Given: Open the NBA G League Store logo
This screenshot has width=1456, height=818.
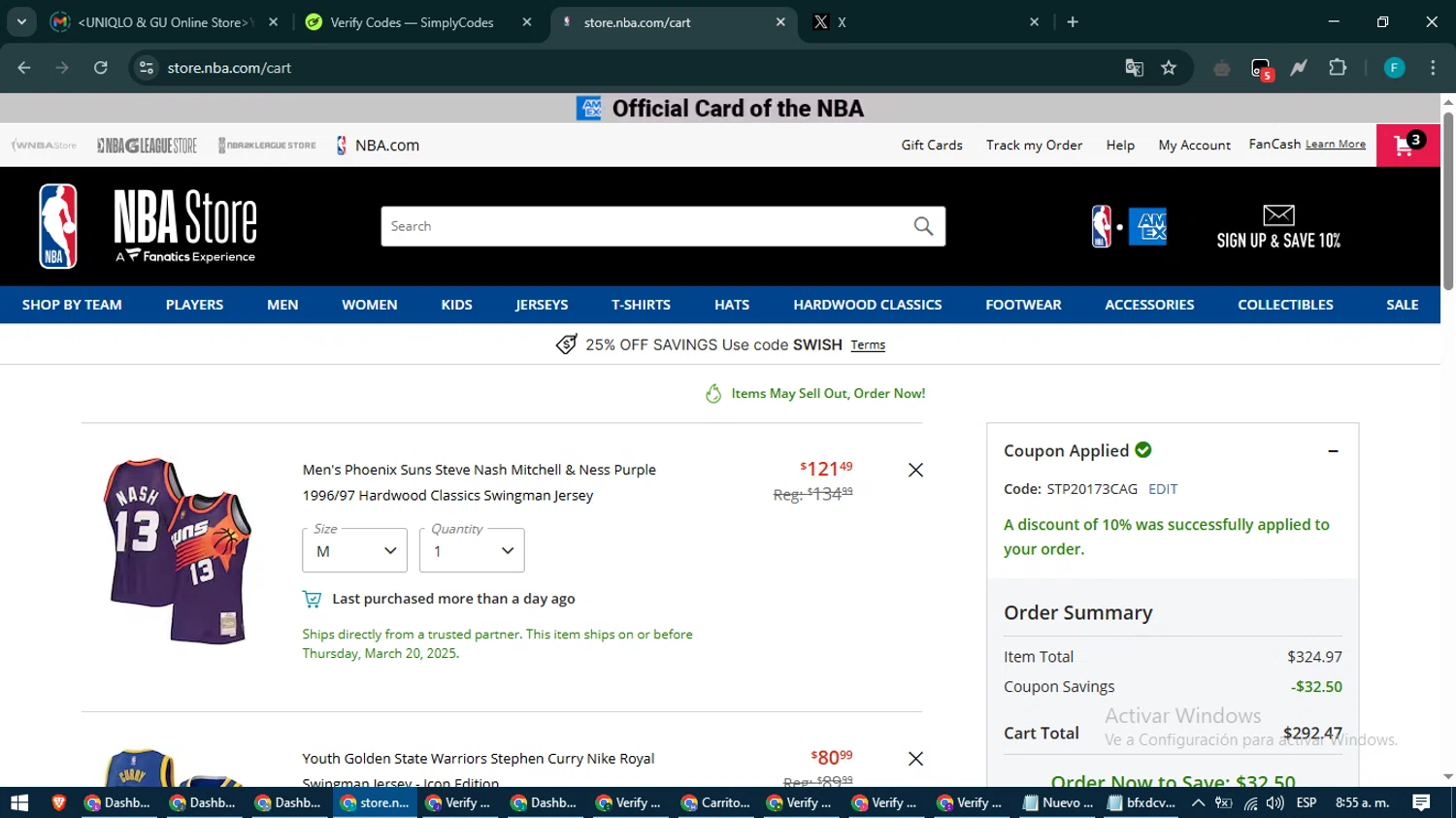Looking at the screenshot, I should tap(147, 146).
